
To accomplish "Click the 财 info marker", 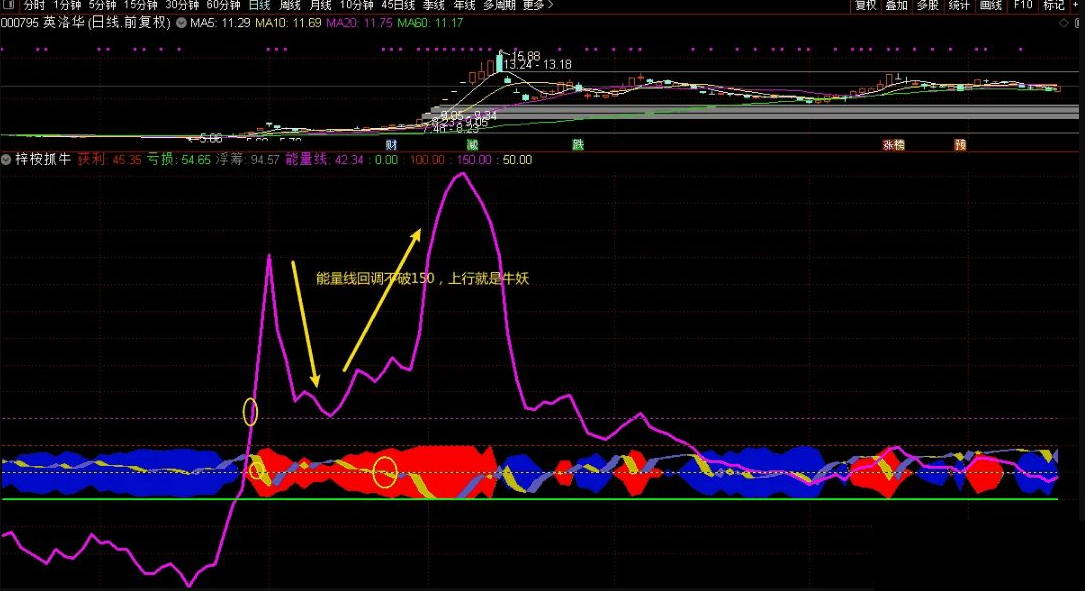I will point(392,145).
